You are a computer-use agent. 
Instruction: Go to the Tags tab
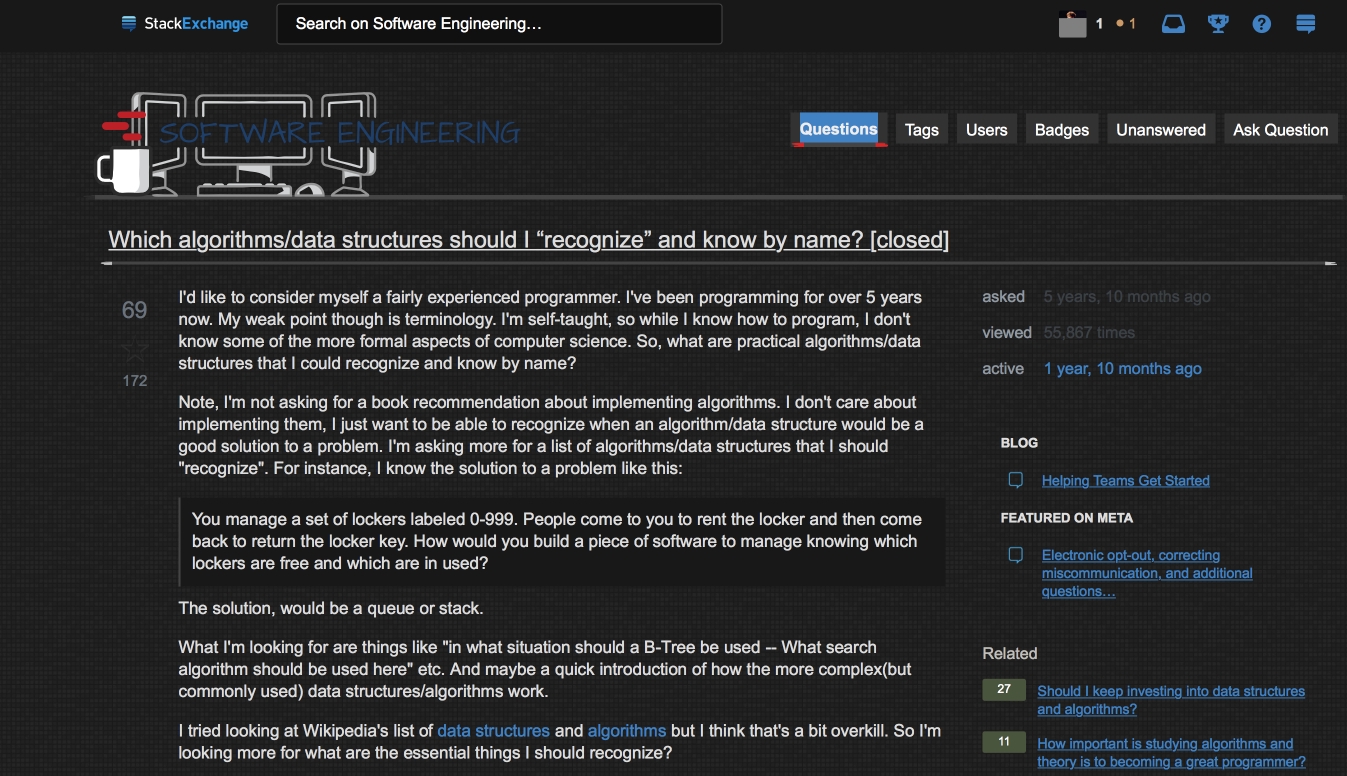(x=921, y=130)
